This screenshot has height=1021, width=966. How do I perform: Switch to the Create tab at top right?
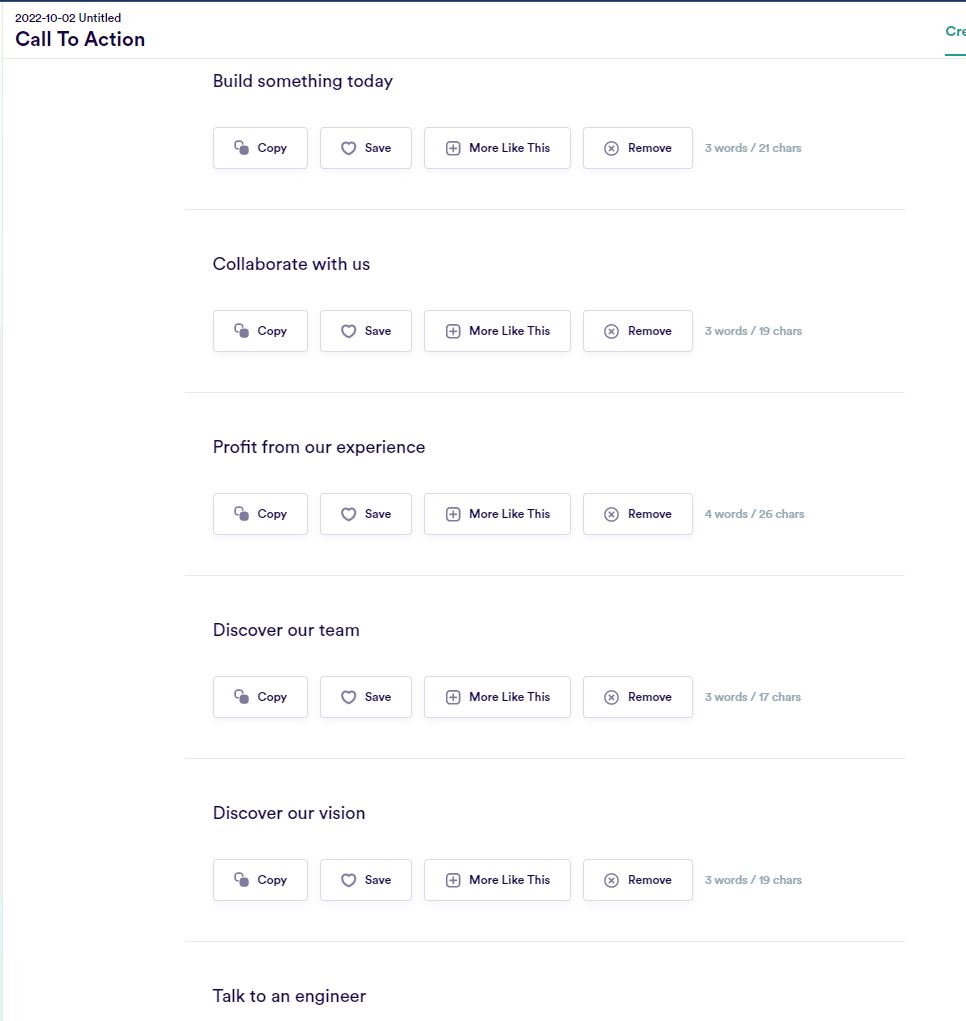(x=954, y=31)
